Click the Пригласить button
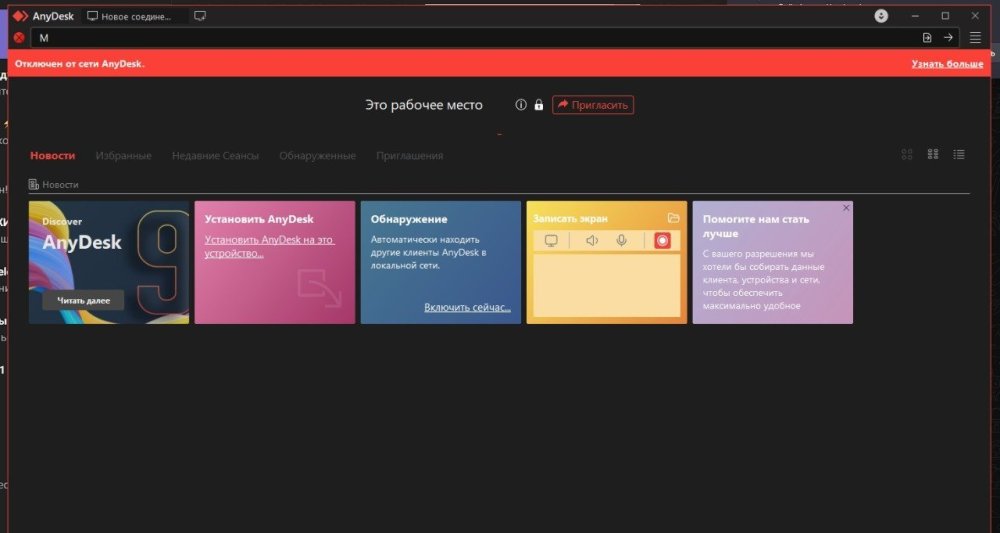The image size is (1000, 533). point(593,105)
